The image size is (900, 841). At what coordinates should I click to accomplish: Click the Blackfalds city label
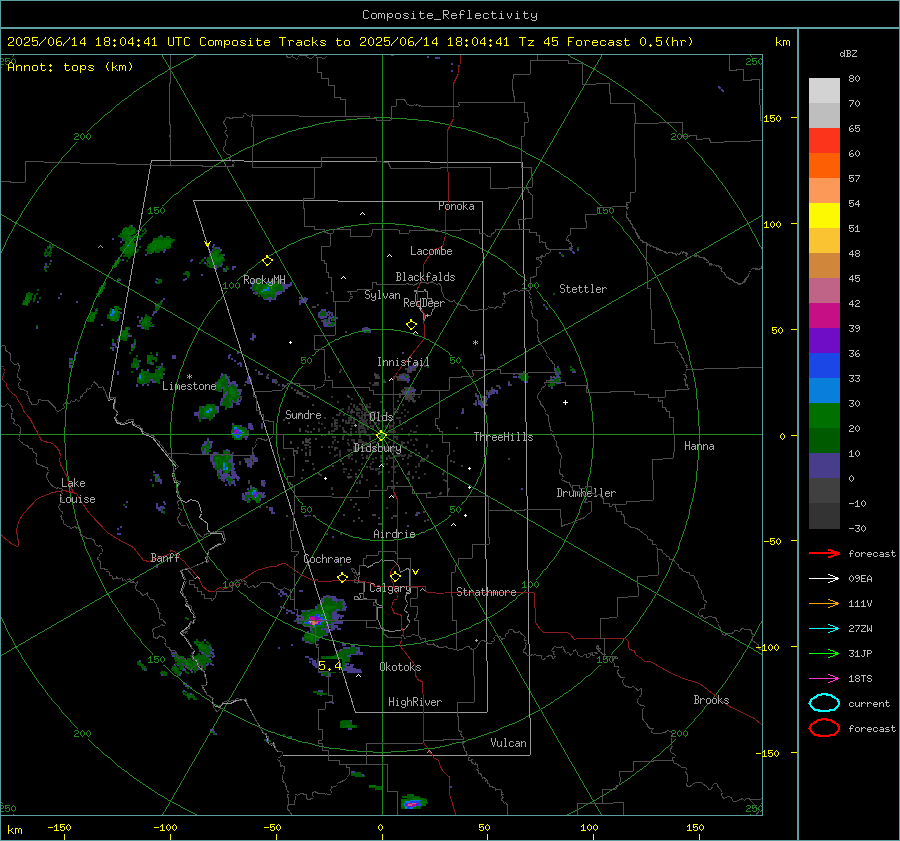tap(425, 277)
